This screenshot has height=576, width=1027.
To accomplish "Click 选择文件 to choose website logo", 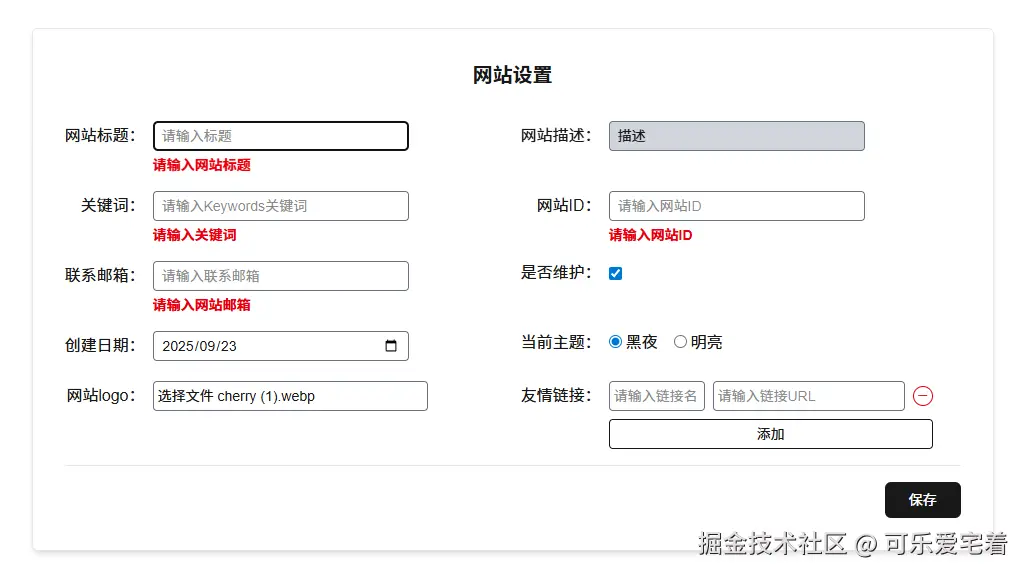I will click(x=185, y=396).
